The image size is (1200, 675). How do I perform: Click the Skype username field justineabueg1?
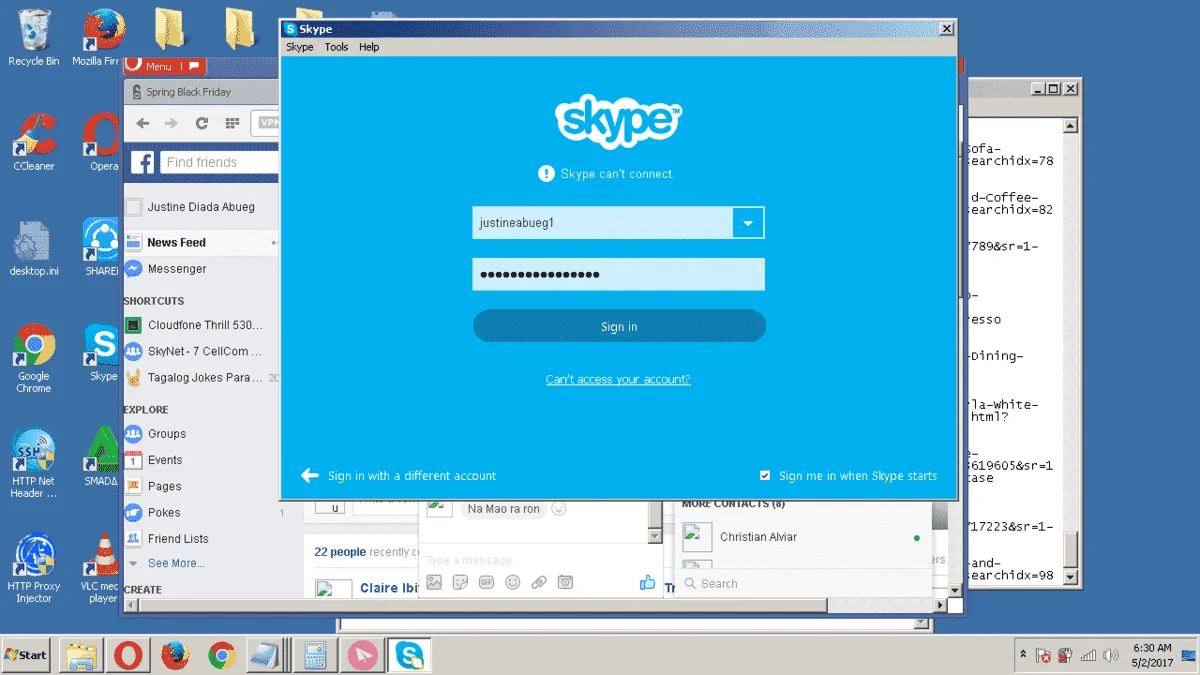[x=602, y=223]
